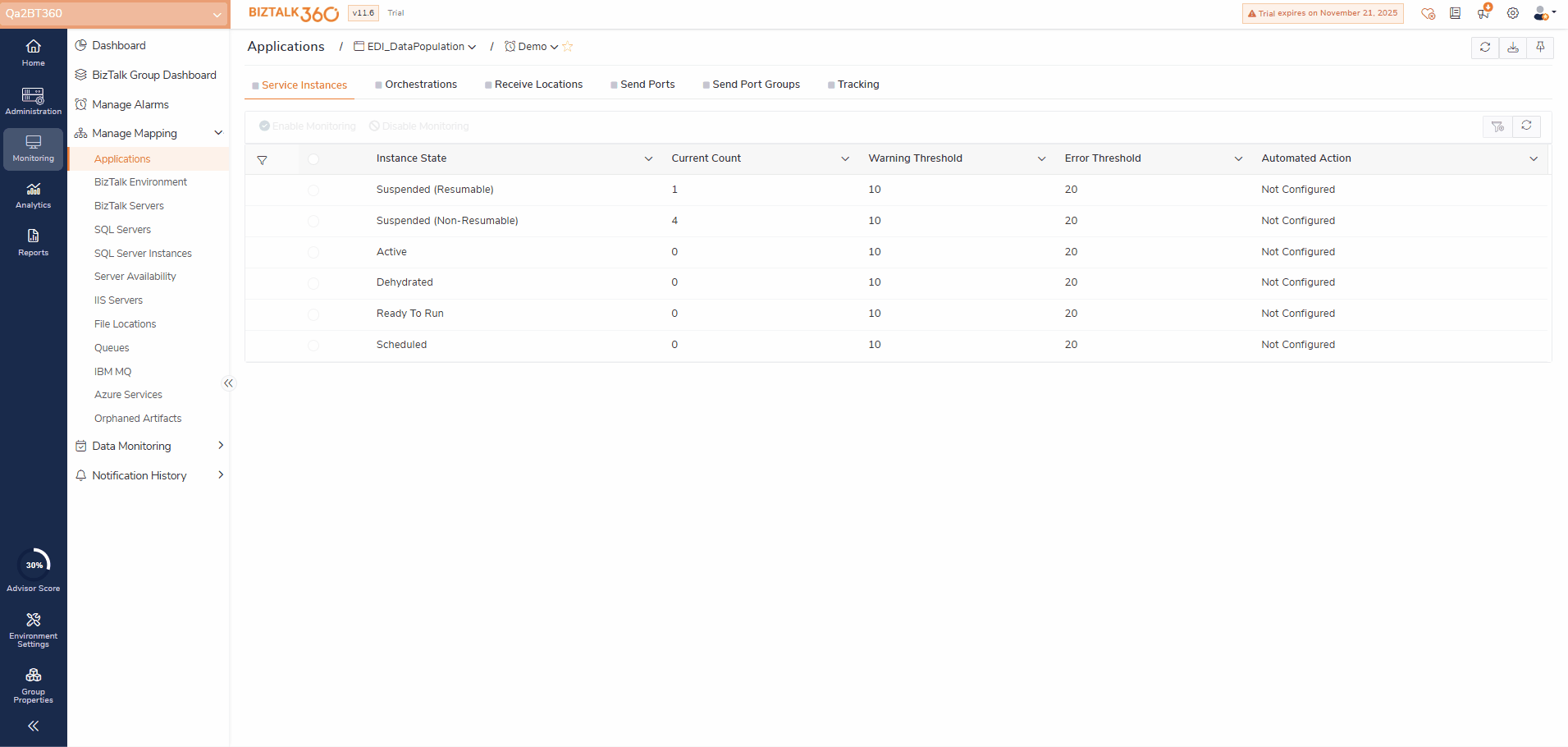Switch to the Send Ports tab
The height and width of the screenshot is (747, 1568).
tap(647, 85)
